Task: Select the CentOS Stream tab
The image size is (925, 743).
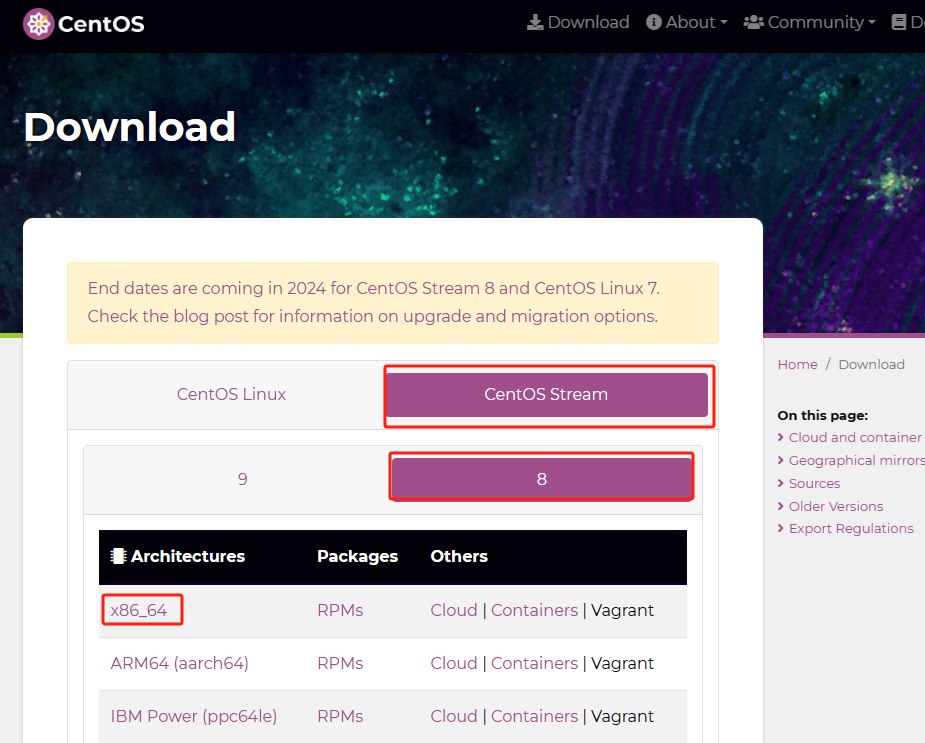Action: click(x=546, y=394)
